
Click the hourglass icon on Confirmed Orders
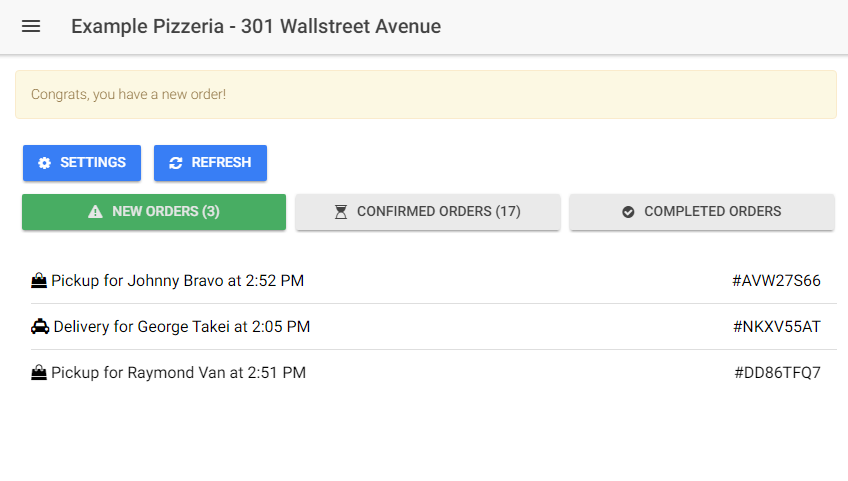pyautogui.click(x=341, y=212)
